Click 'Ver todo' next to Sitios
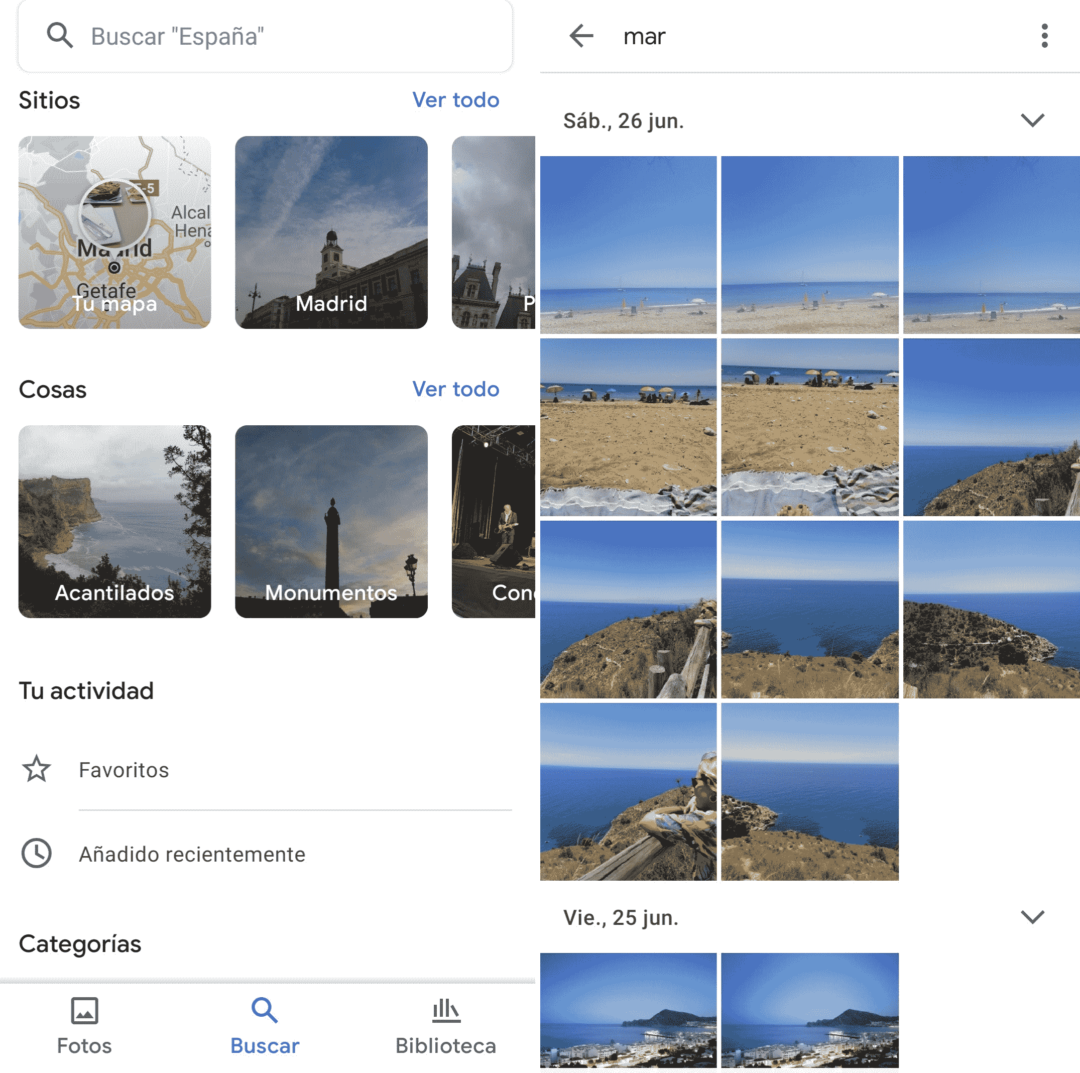The height and width of the screenshot is (1073, 1080). click(456, 99)
